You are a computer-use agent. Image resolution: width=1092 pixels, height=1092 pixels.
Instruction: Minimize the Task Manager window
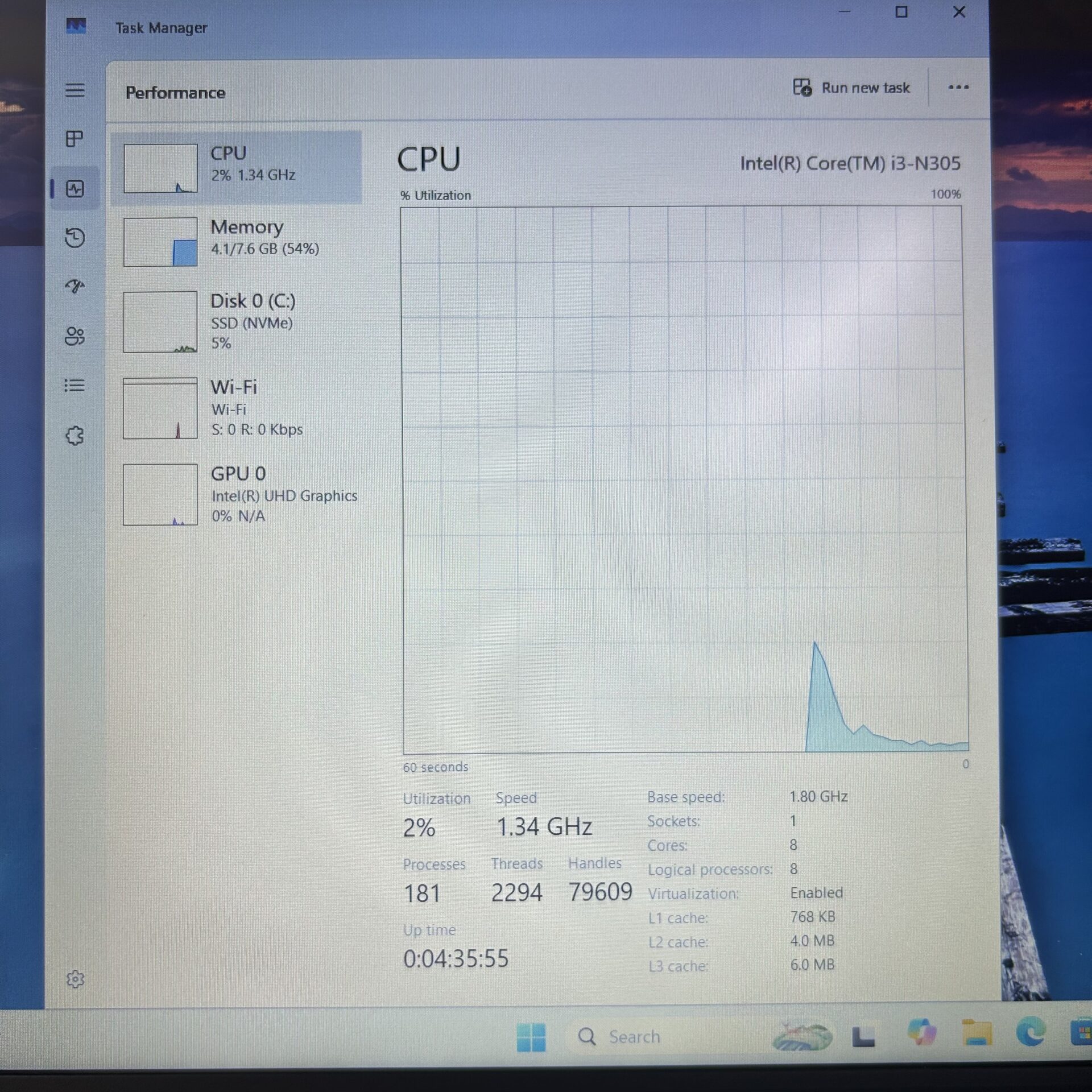tap(845, 12)
